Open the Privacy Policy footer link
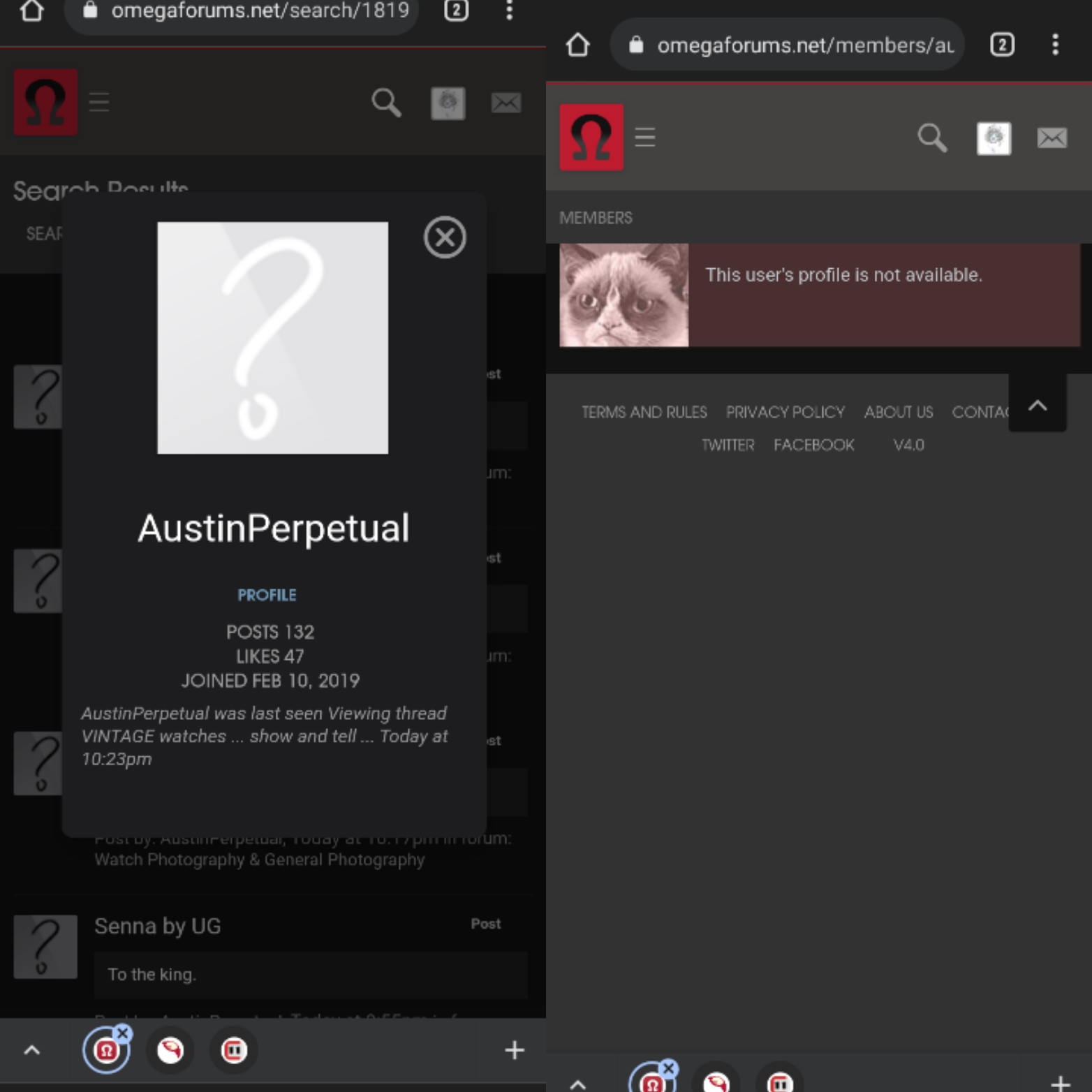 (785, 412)
